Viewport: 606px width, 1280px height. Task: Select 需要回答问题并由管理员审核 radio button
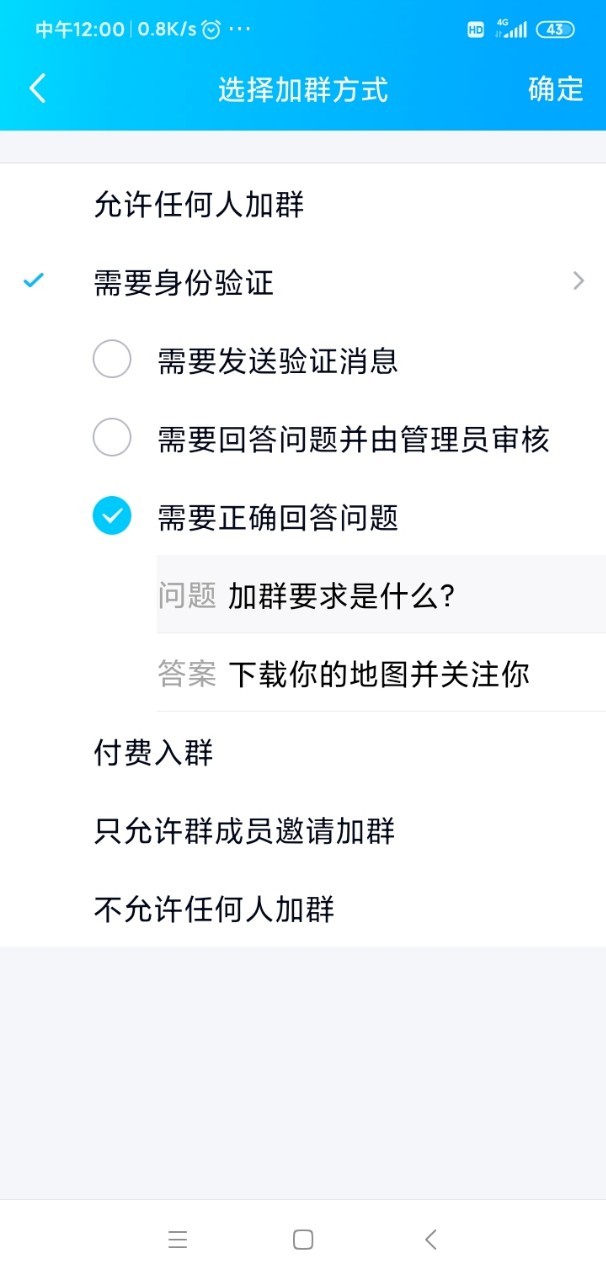[112, 438]
